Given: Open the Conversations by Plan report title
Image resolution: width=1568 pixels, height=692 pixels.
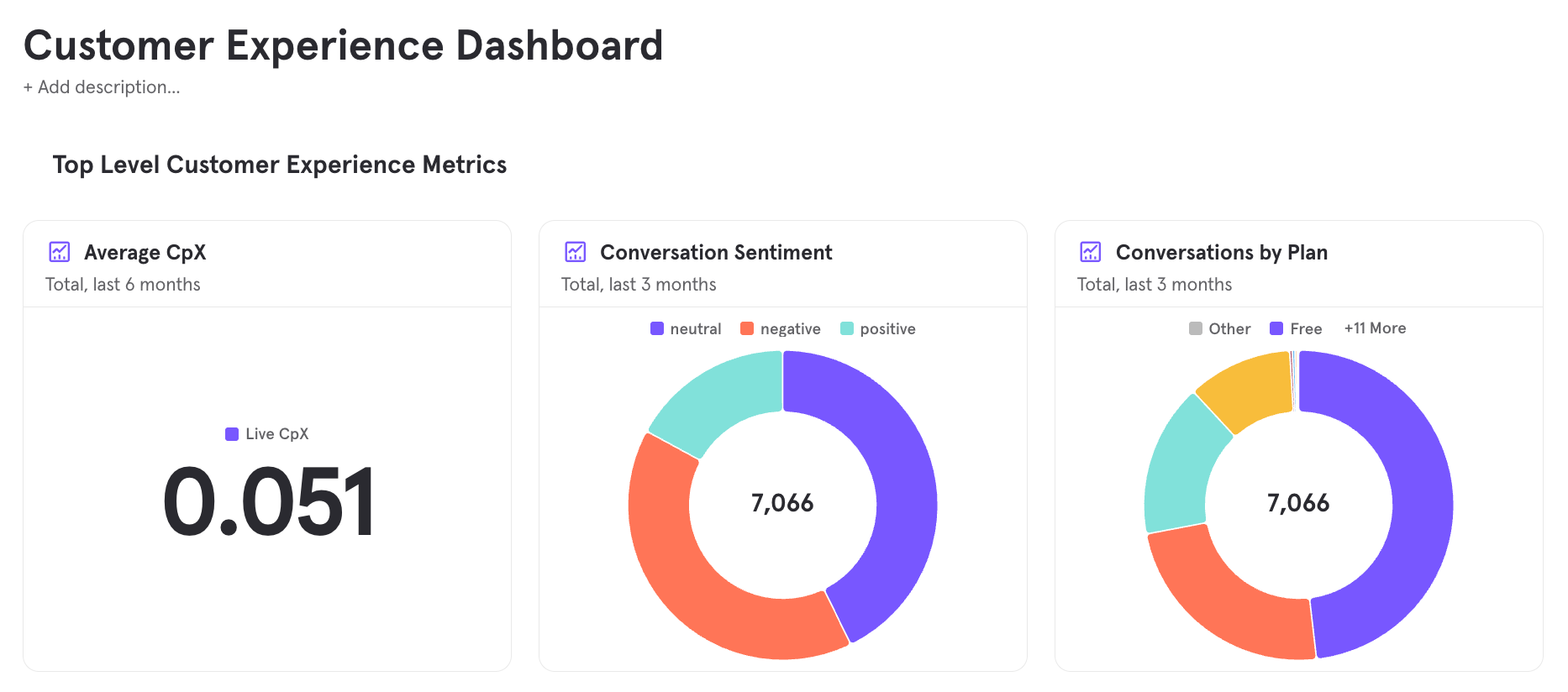Looking at the screenshot, I should (x=1221, y=253).
